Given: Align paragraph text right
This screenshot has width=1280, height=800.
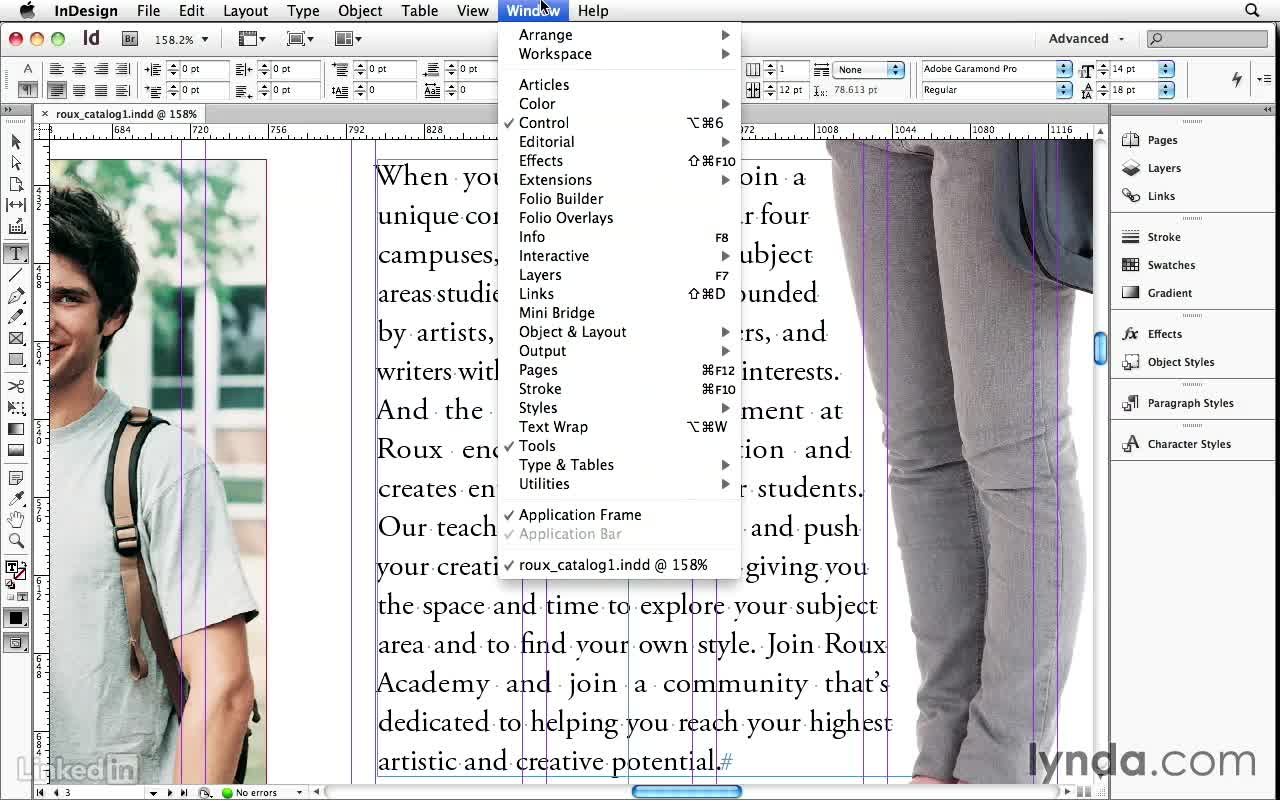Looking at the screenshot, I should click(101, 69).
